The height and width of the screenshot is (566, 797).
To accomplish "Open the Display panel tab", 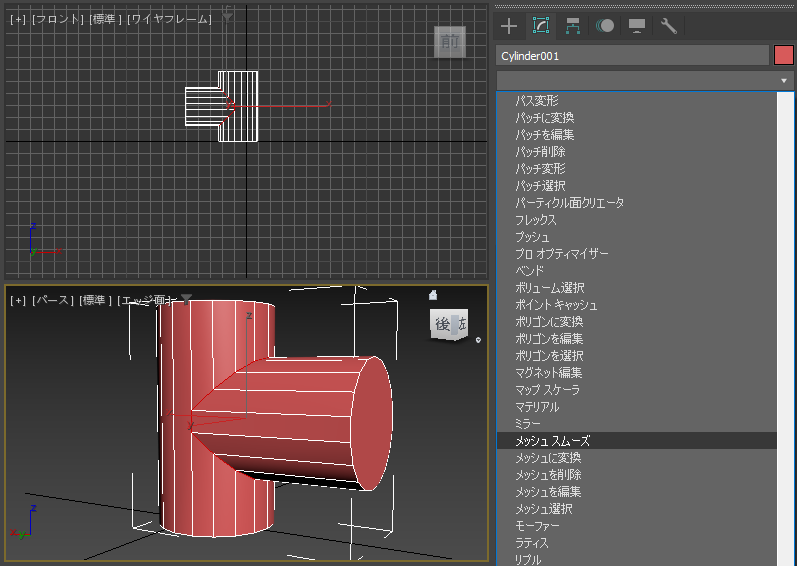I will pos(637,26).
